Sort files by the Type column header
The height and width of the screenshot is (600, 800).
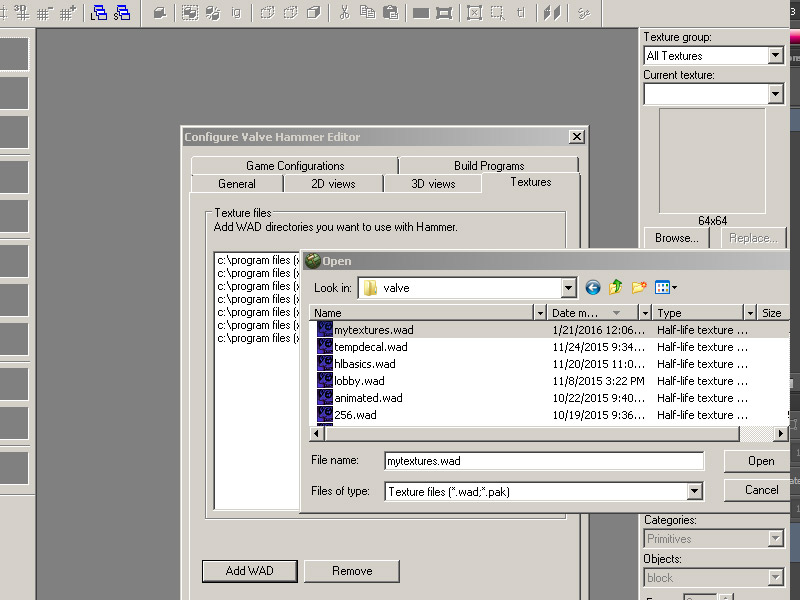point(698,313)
